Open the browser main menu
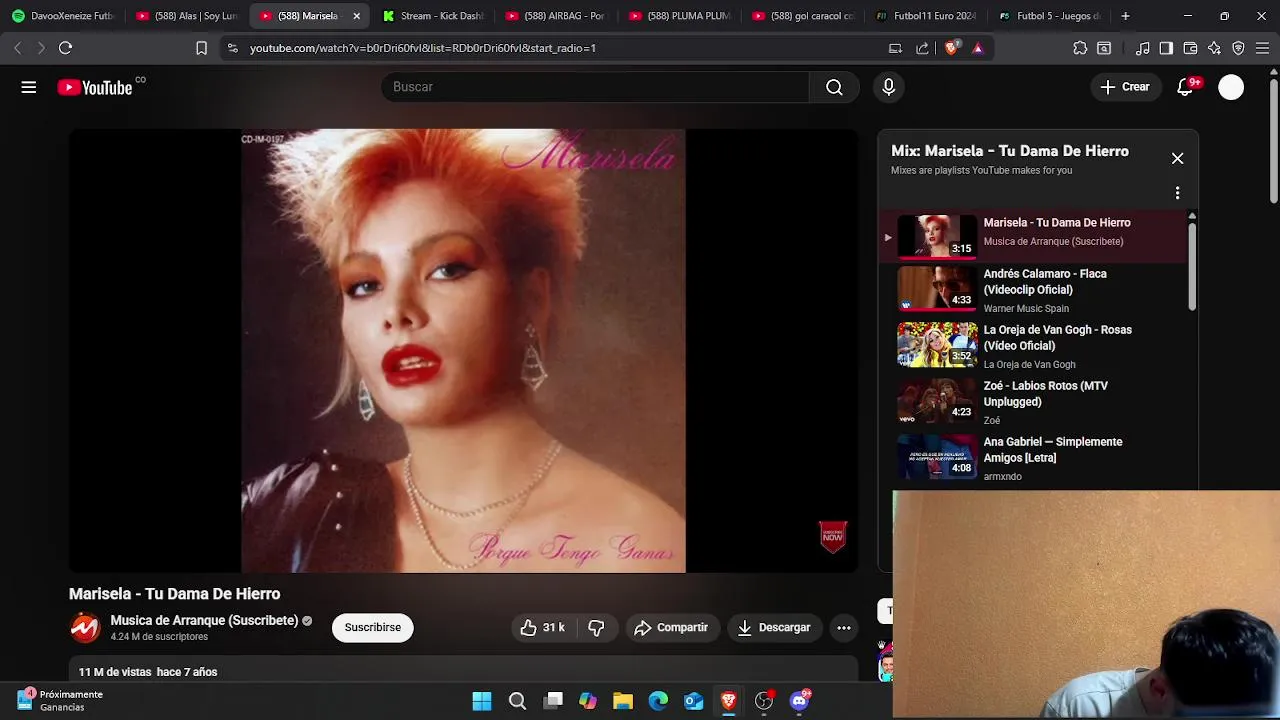Image resolution: width=1280 pixels, height=720 pixels. pyautogui.click(x=1263, y=48)
